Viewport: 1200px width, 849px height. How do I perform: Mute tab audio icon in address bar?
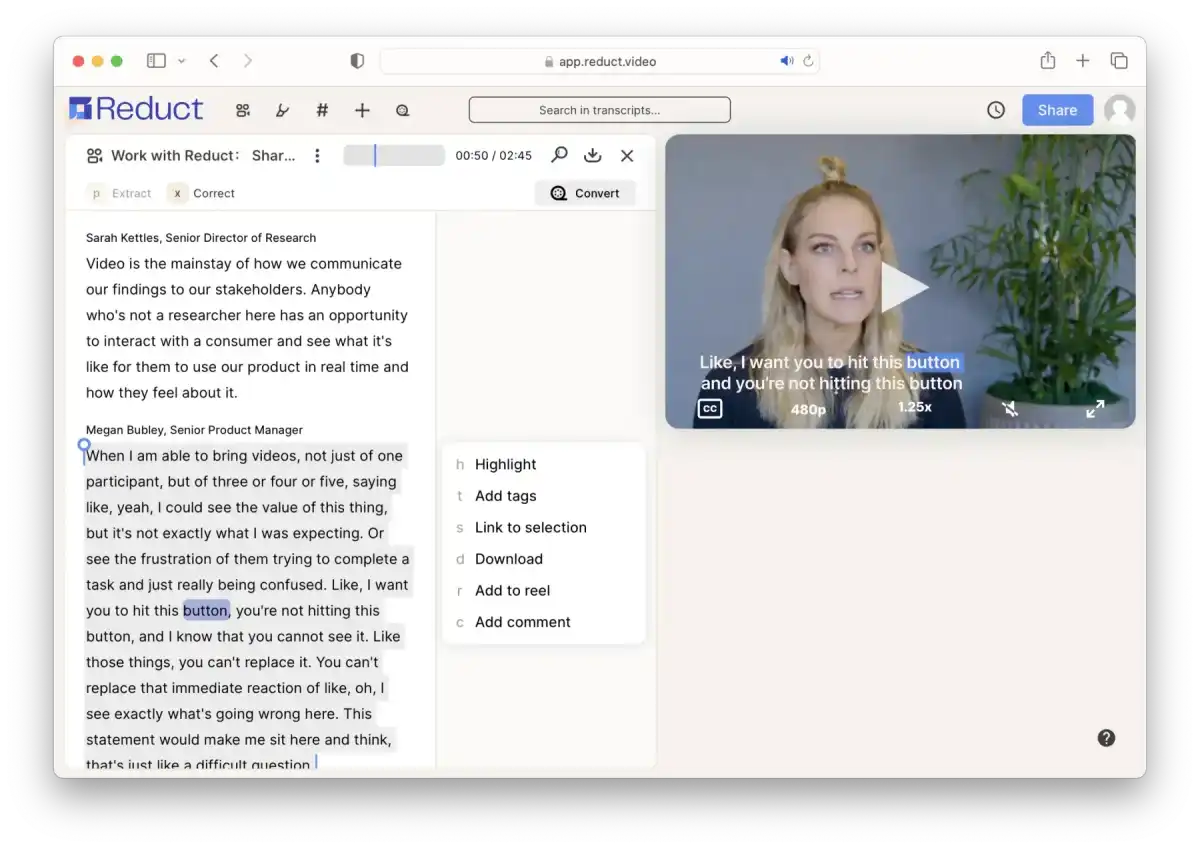coord(787,61)
